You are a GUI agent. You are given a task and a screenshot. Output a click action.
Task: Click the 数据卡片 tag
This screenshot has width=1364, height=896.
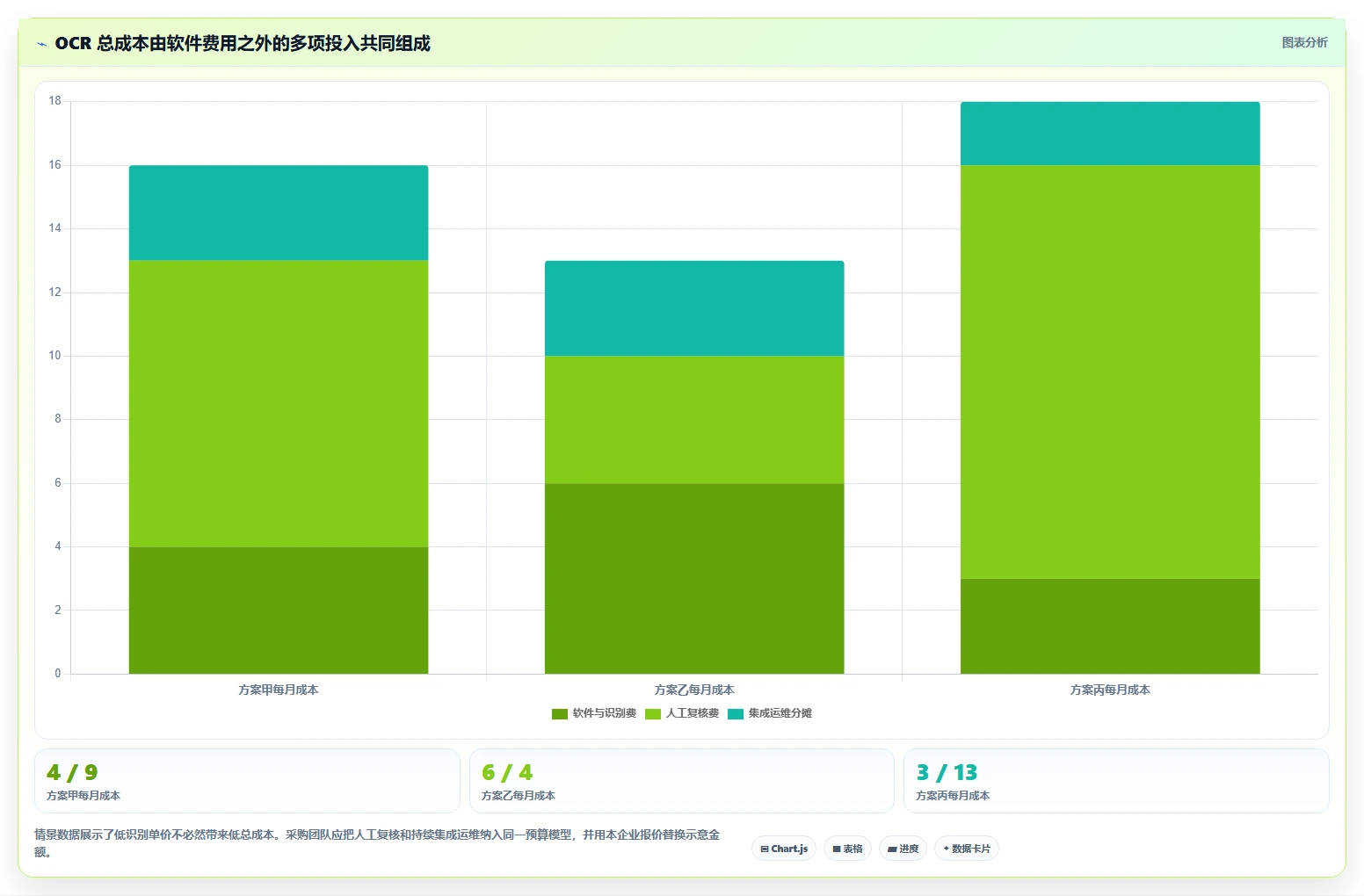966,849
